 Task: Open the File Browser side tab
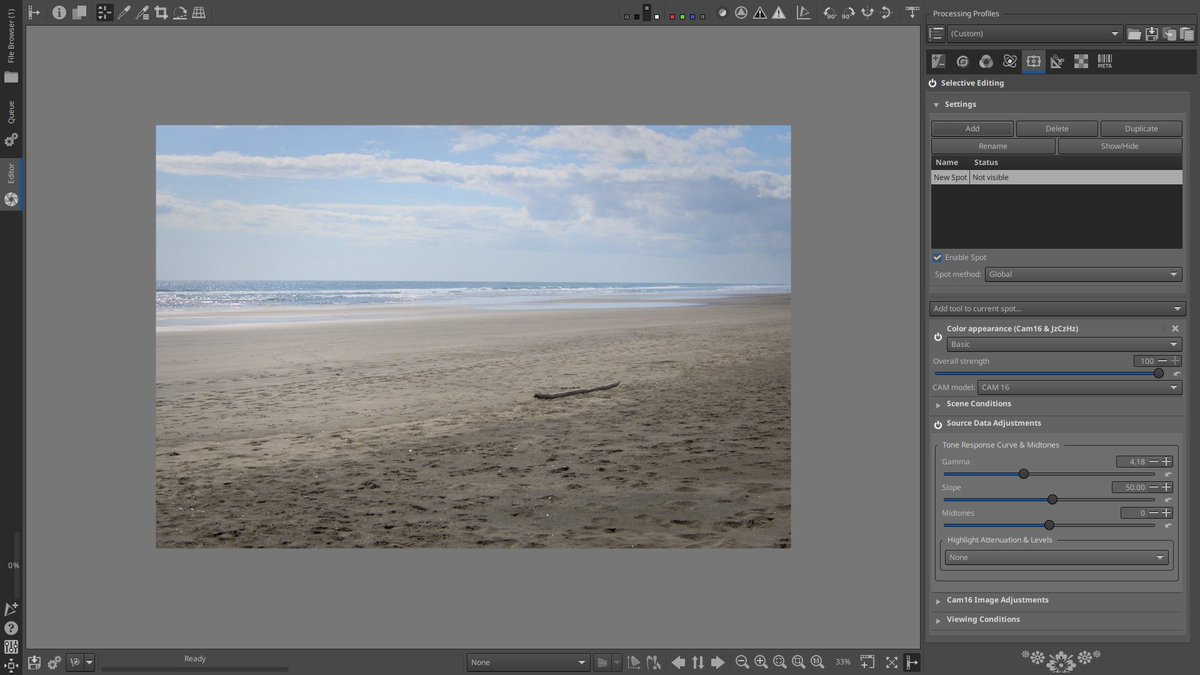point(11,45)
